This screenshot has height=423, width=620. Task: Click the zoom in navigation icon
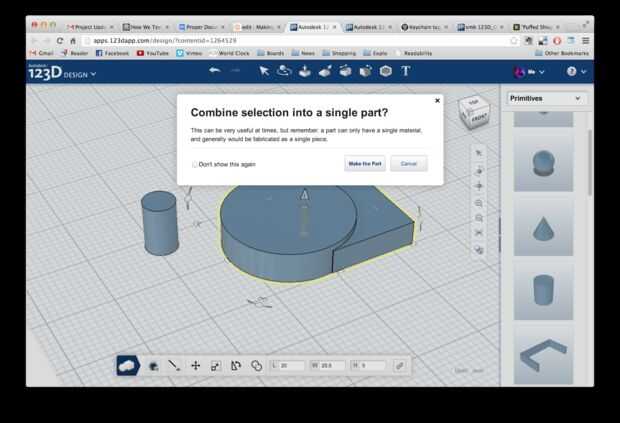480,202
